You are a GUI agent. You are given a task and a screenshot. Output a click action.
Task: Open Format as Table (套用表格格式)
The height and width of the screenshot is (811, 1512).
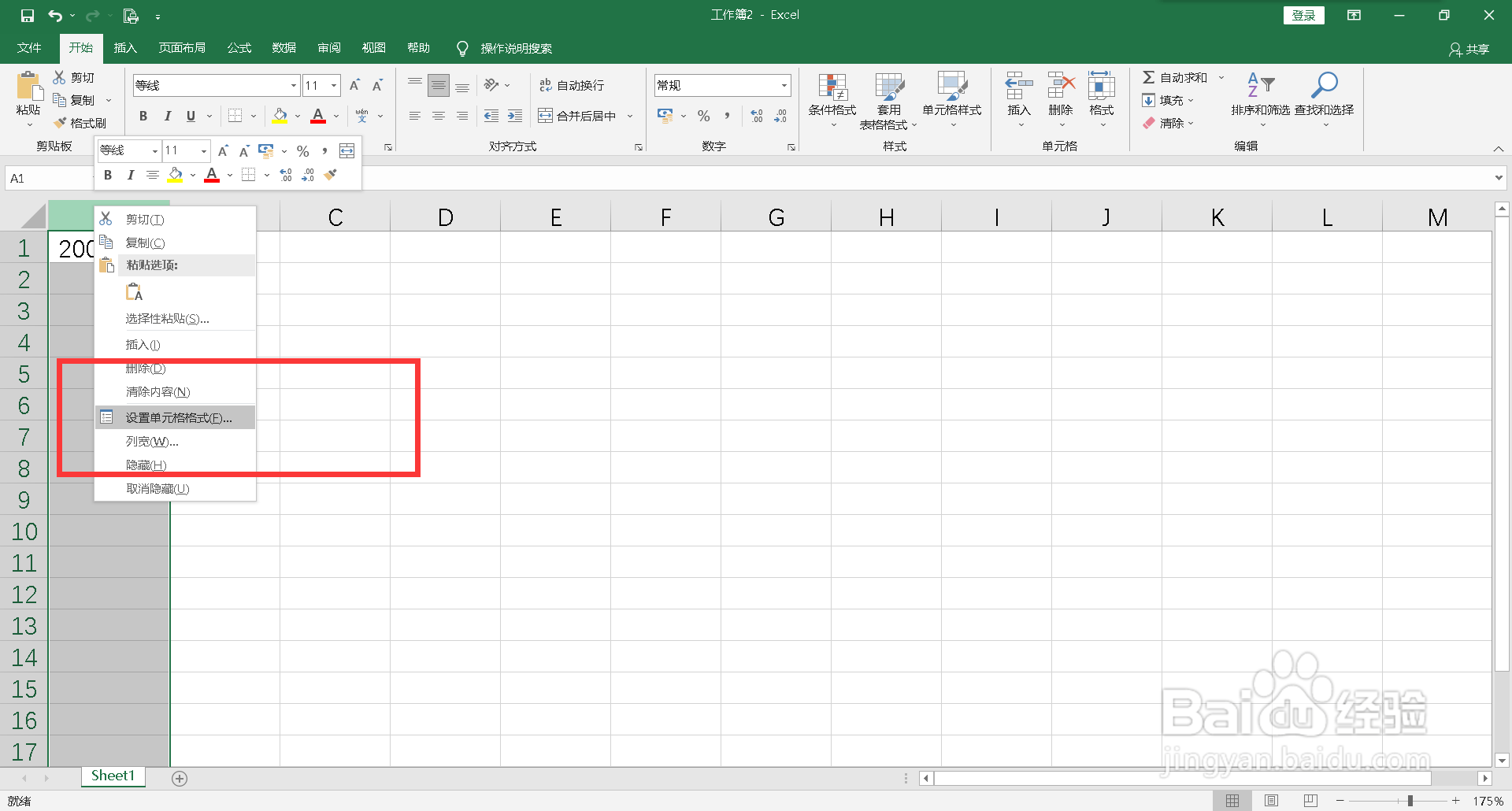[x=888, y=101]
